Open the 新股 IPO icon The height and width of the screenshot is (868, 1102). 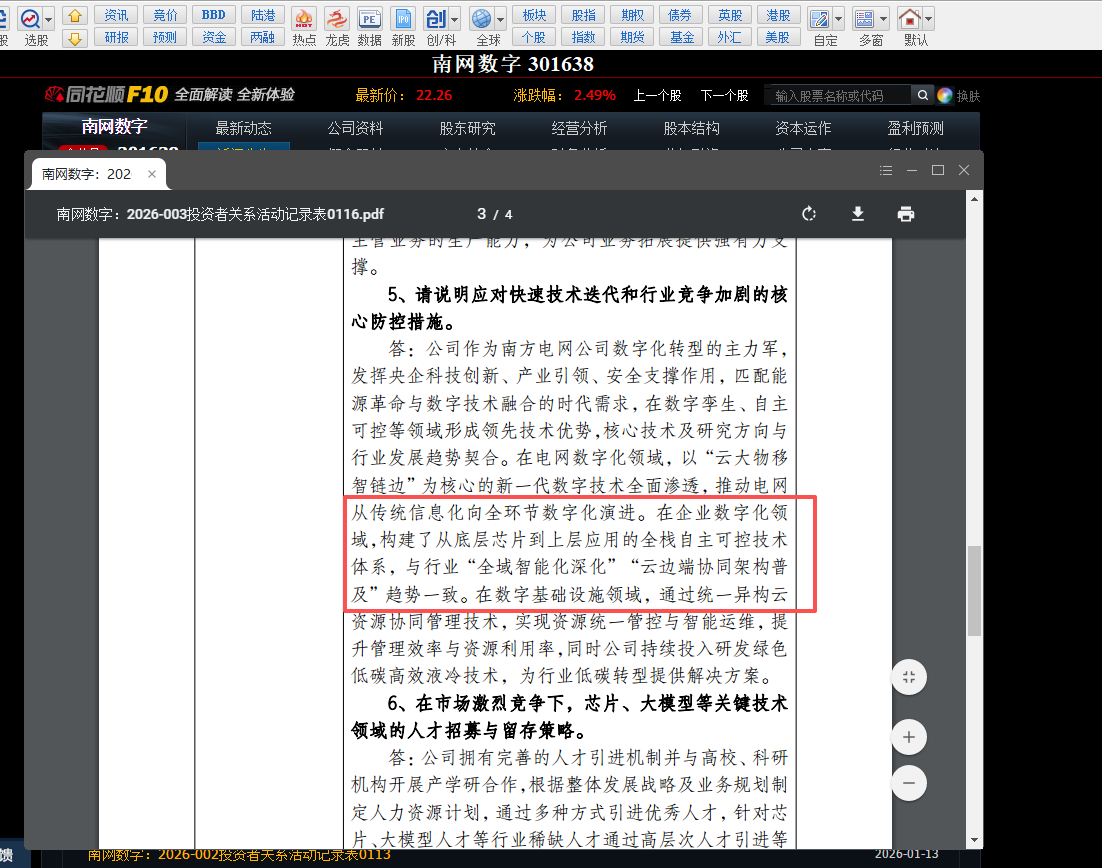click(403, 19)
